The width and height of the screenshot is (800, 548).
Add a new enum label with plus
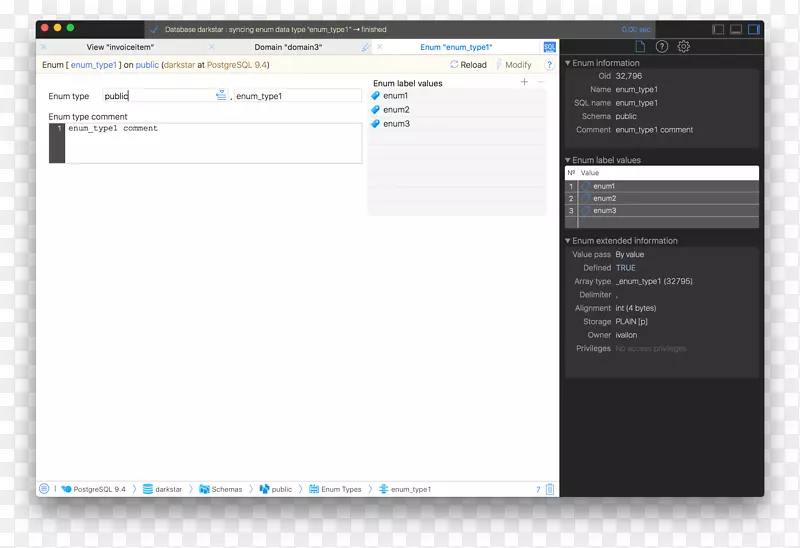(x=524, y=82)
